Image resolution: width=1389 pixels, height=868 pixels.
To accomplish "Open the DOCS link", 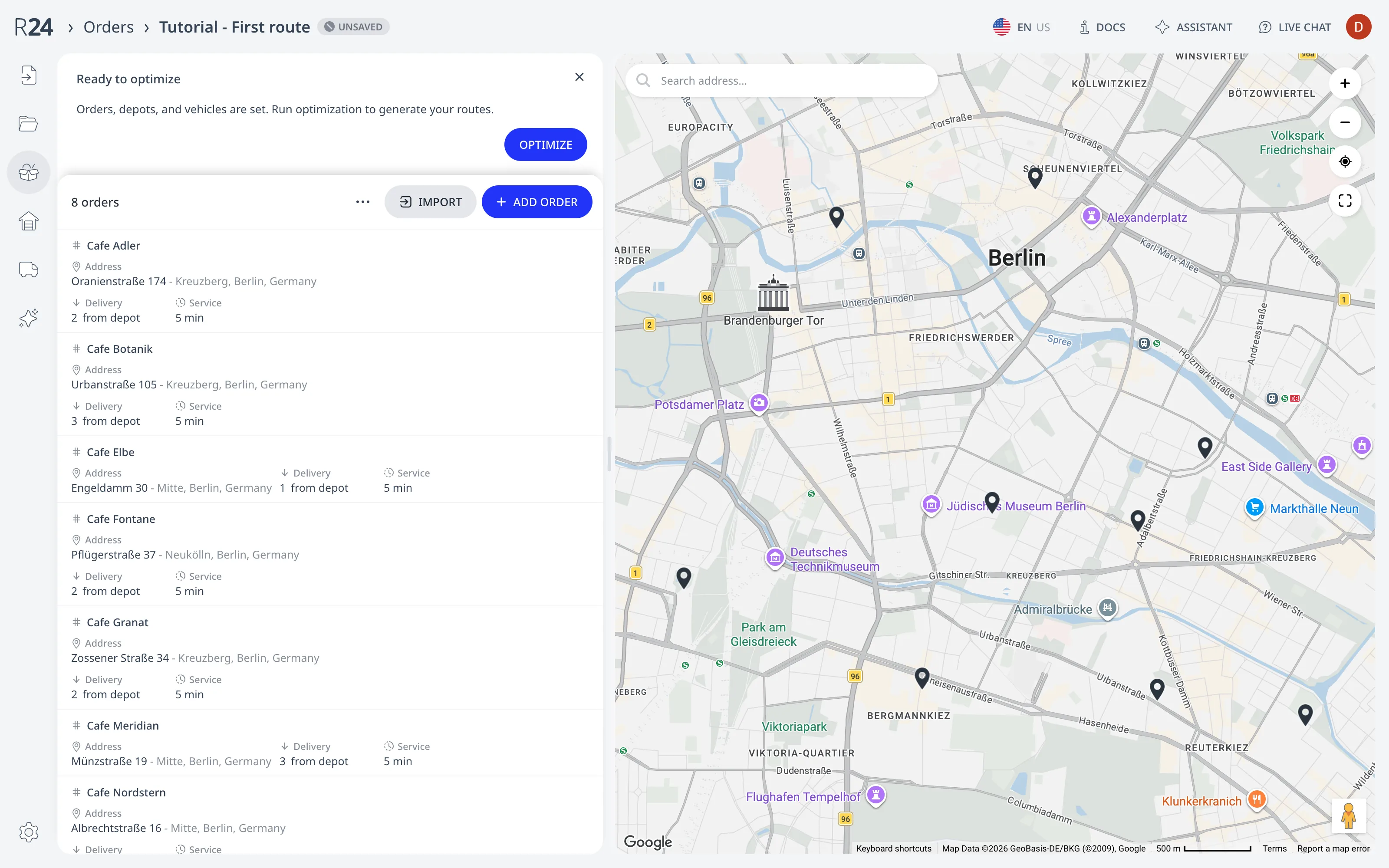I will pyautogui.click(x=1102, y=27).
